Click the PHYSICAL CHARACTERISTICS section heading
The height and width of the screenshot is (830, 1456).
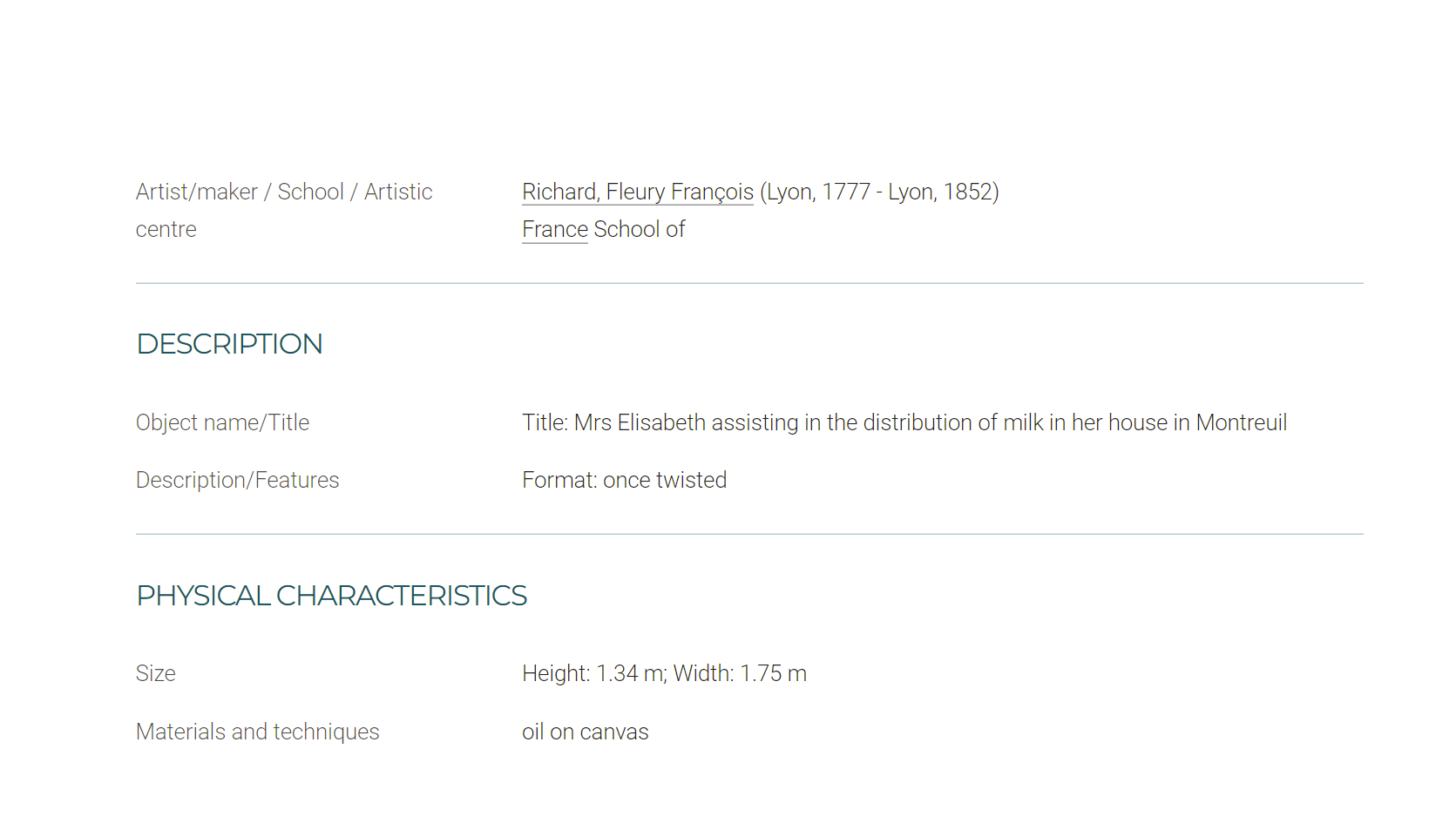click(x=332, y=596)
